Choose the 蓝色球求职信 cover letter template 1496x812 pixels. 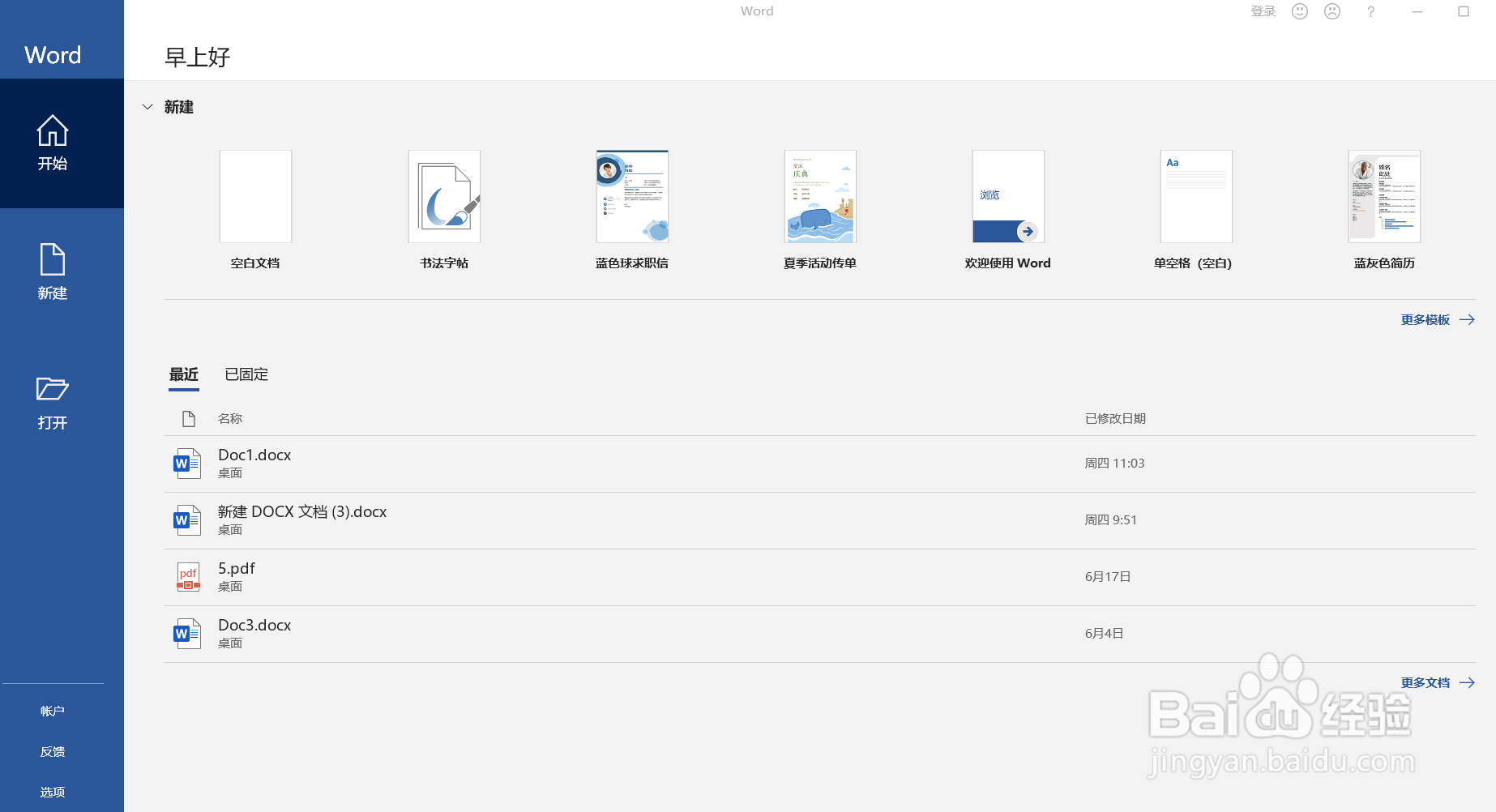pyautogui.click(x=632, y=196)
